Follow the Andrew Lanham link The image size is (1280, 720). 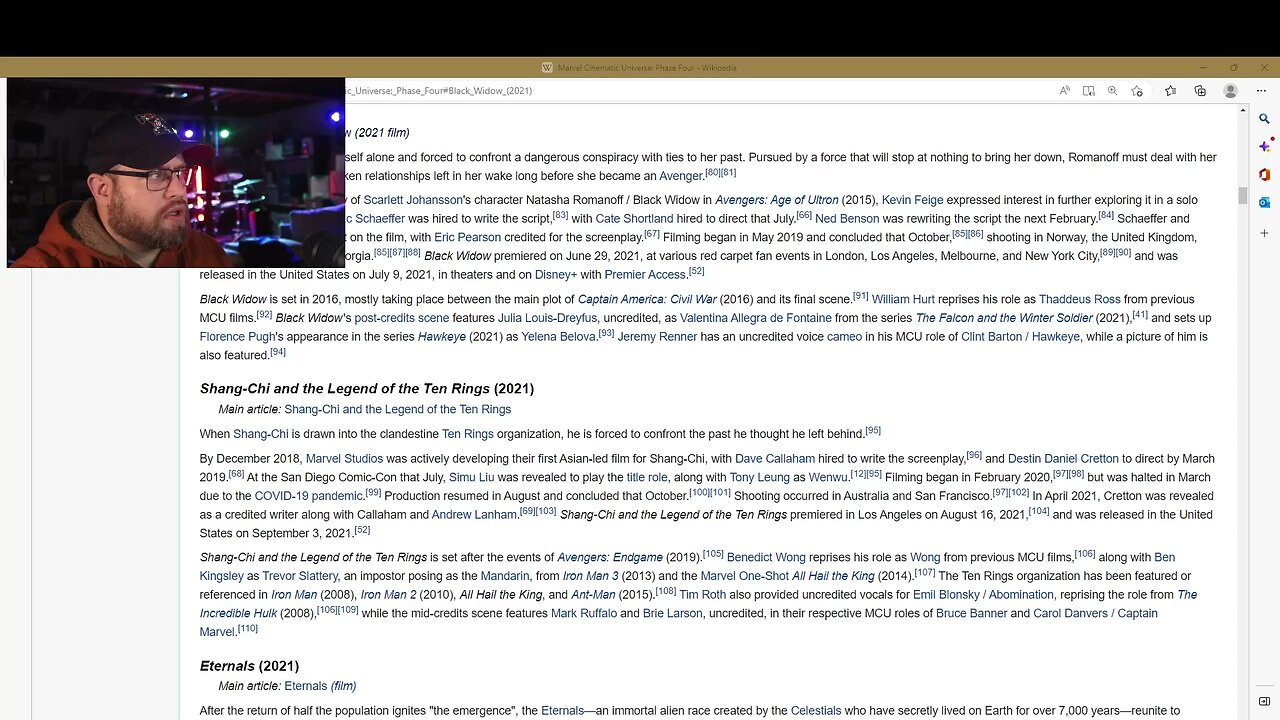[474, 515]
